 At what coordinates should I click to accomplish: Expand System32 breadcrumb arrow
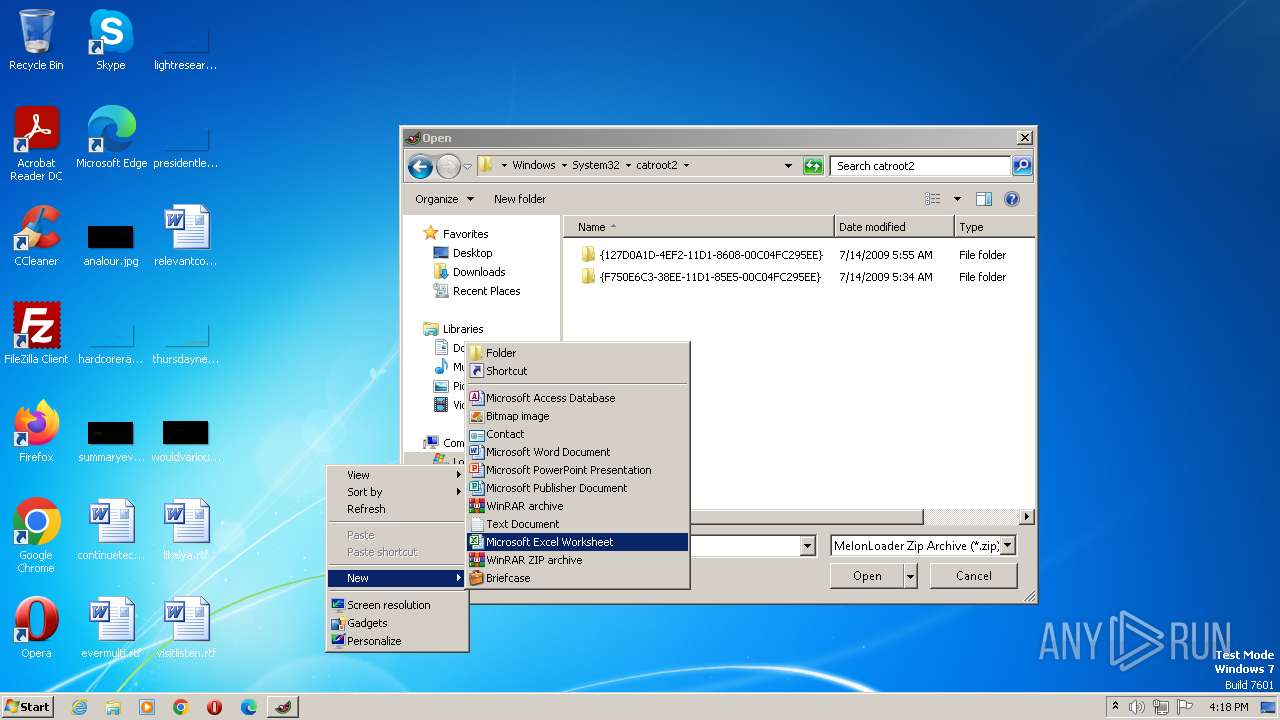click(626, 166)
